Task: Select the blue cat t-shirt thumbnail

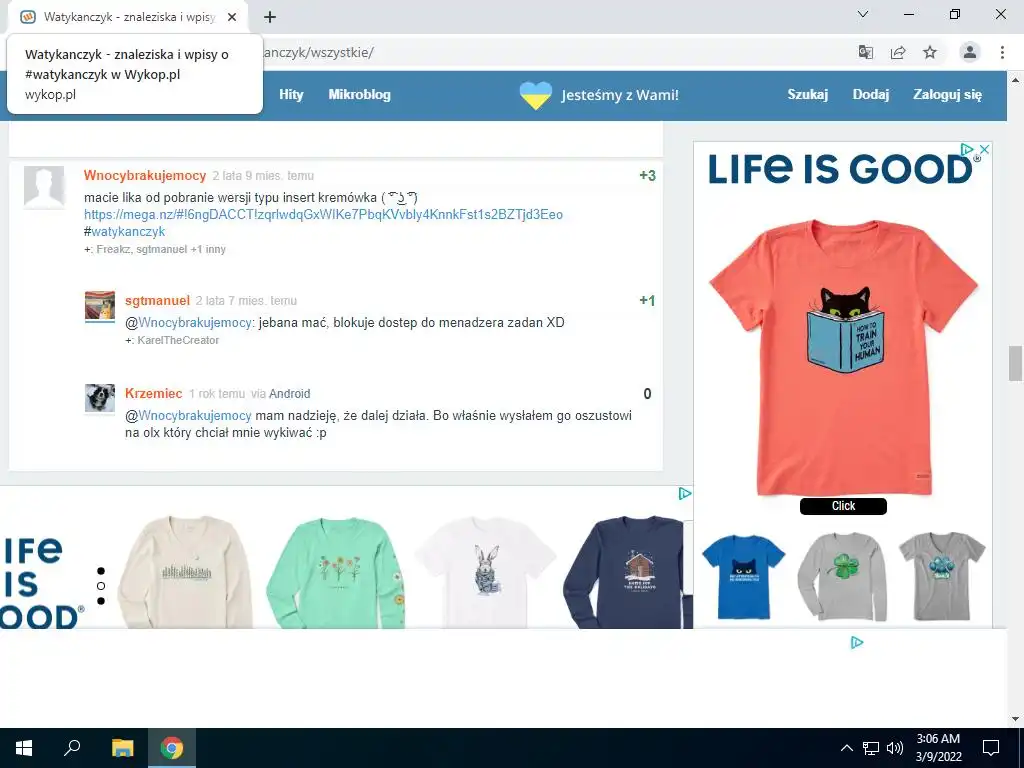Action: click(x=744, y=577)
